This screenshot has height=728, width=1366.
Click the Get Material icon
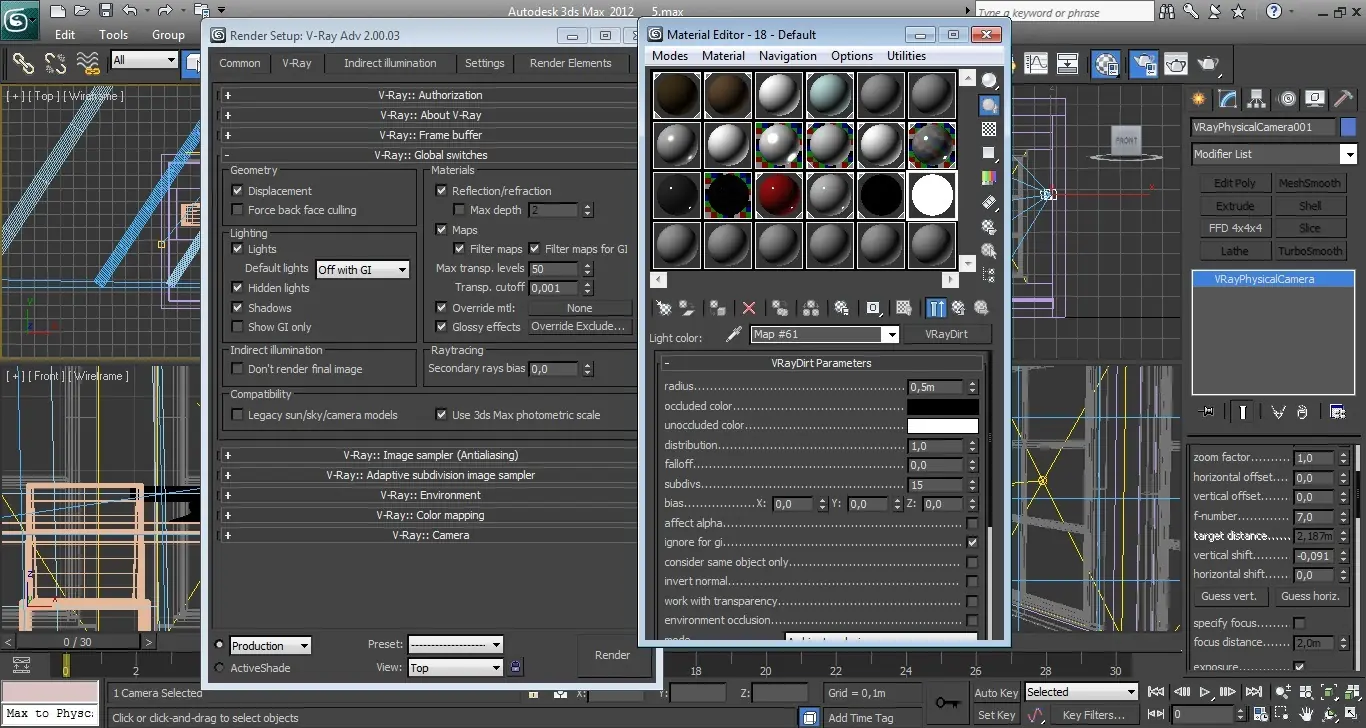click(x=662, y=308)
